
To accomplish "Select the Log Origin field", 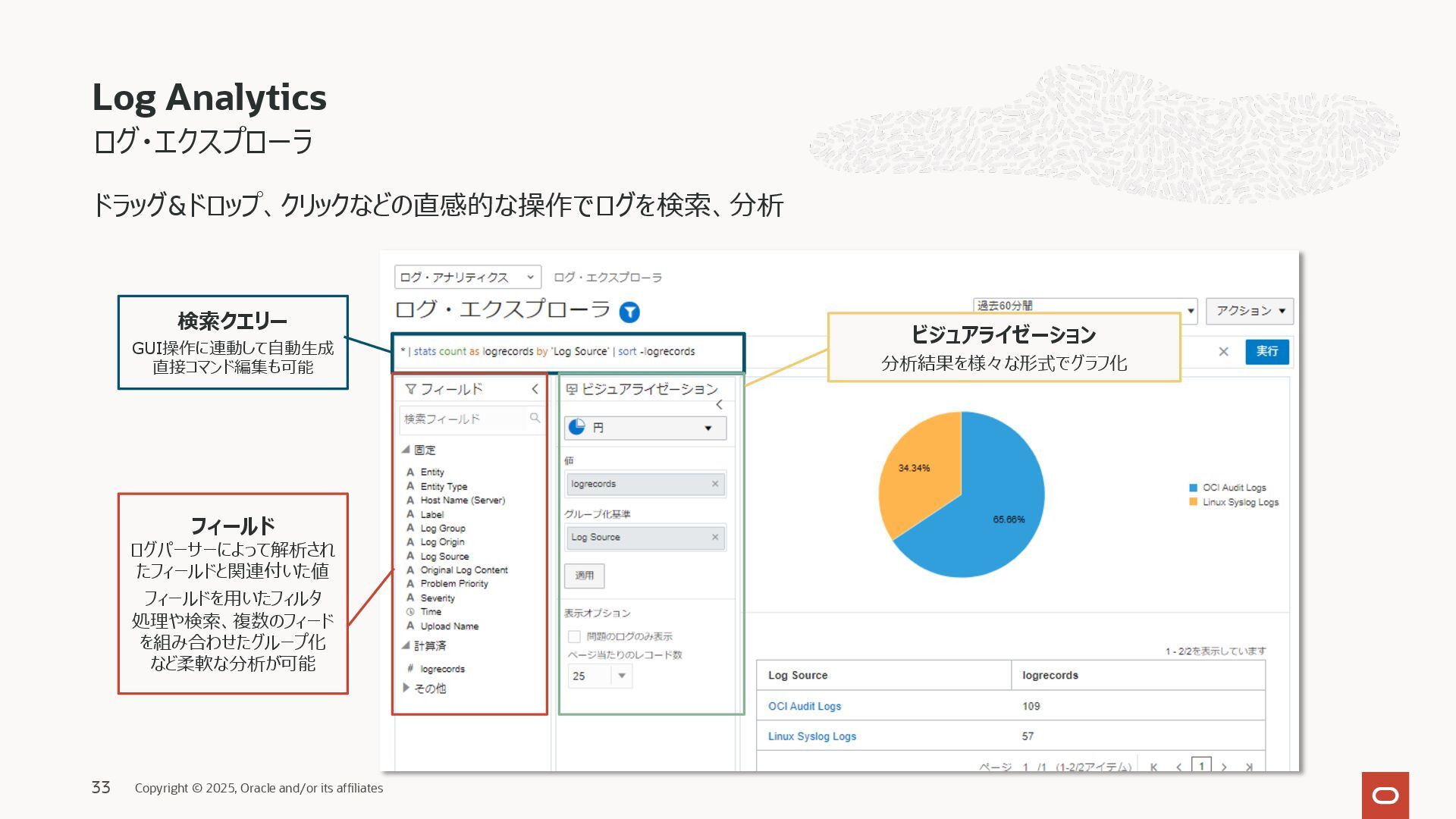I will click(442, 541).
